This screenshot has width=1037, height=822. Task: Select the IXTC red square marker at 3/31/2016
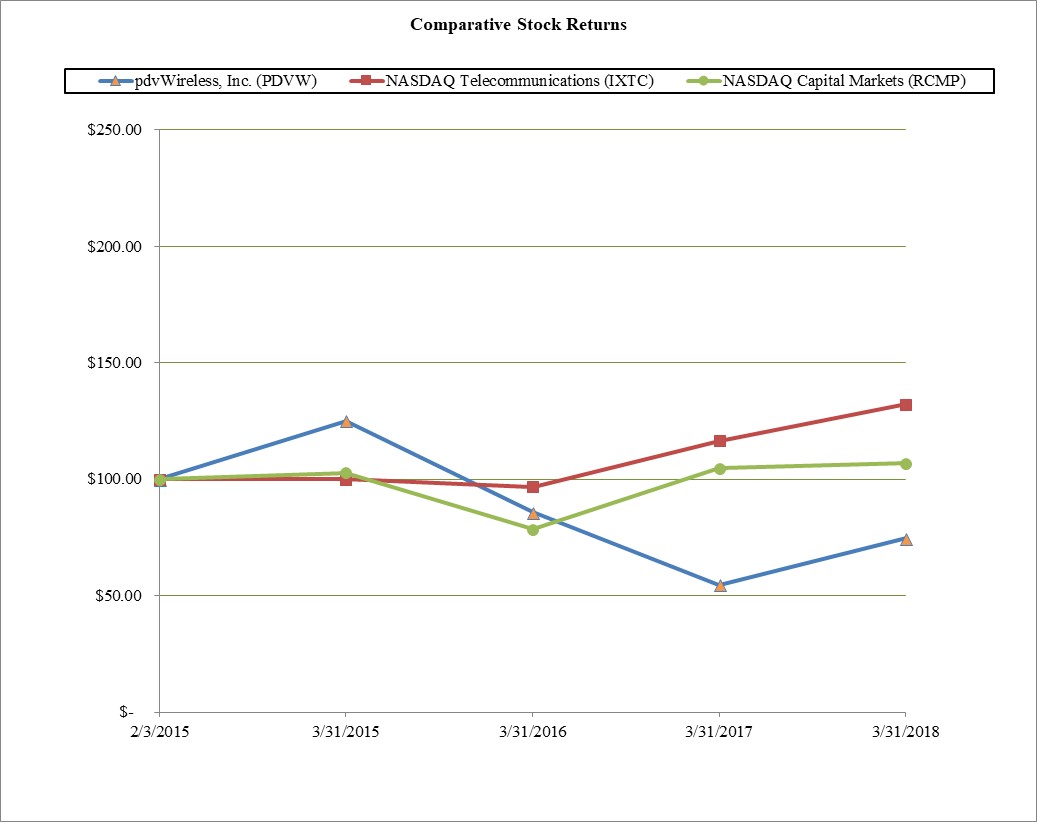click(533, 487)
